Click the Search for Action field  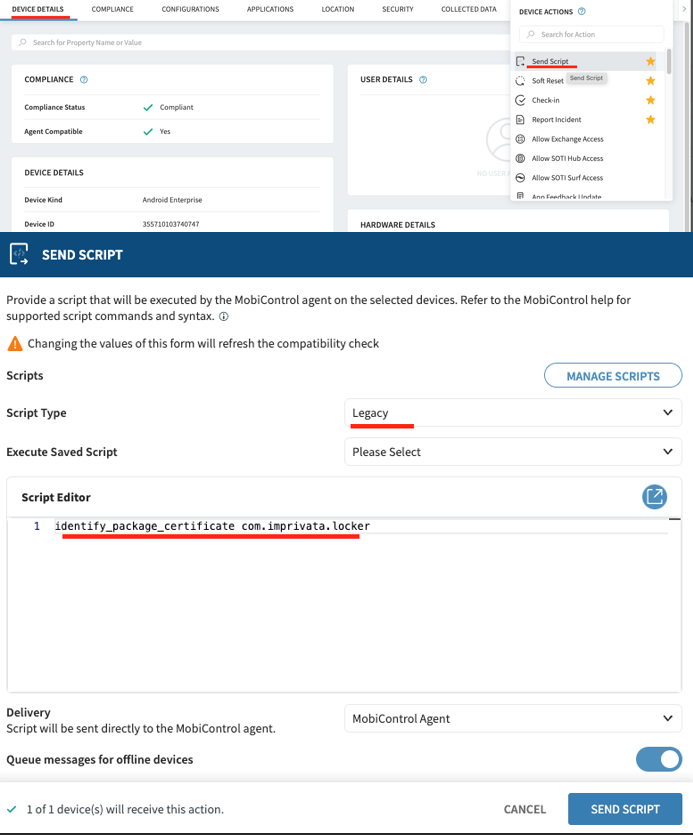tap(591, 34)
